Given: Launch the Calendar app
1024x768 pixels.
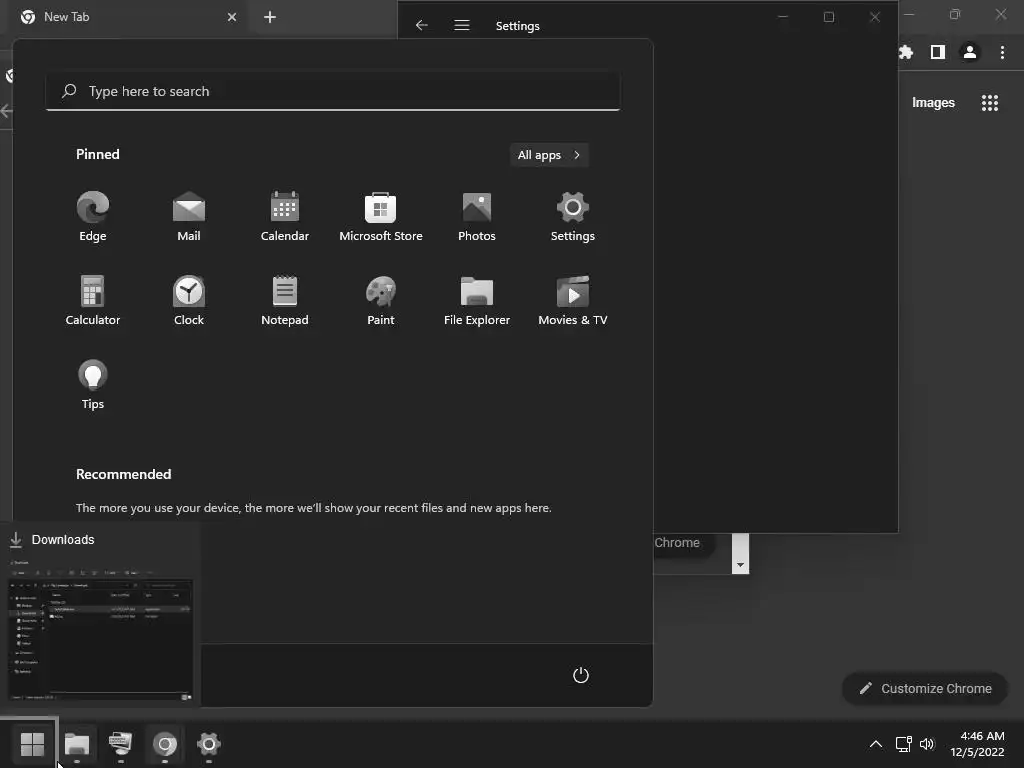Looking at the screenshot, I should 285,217.
